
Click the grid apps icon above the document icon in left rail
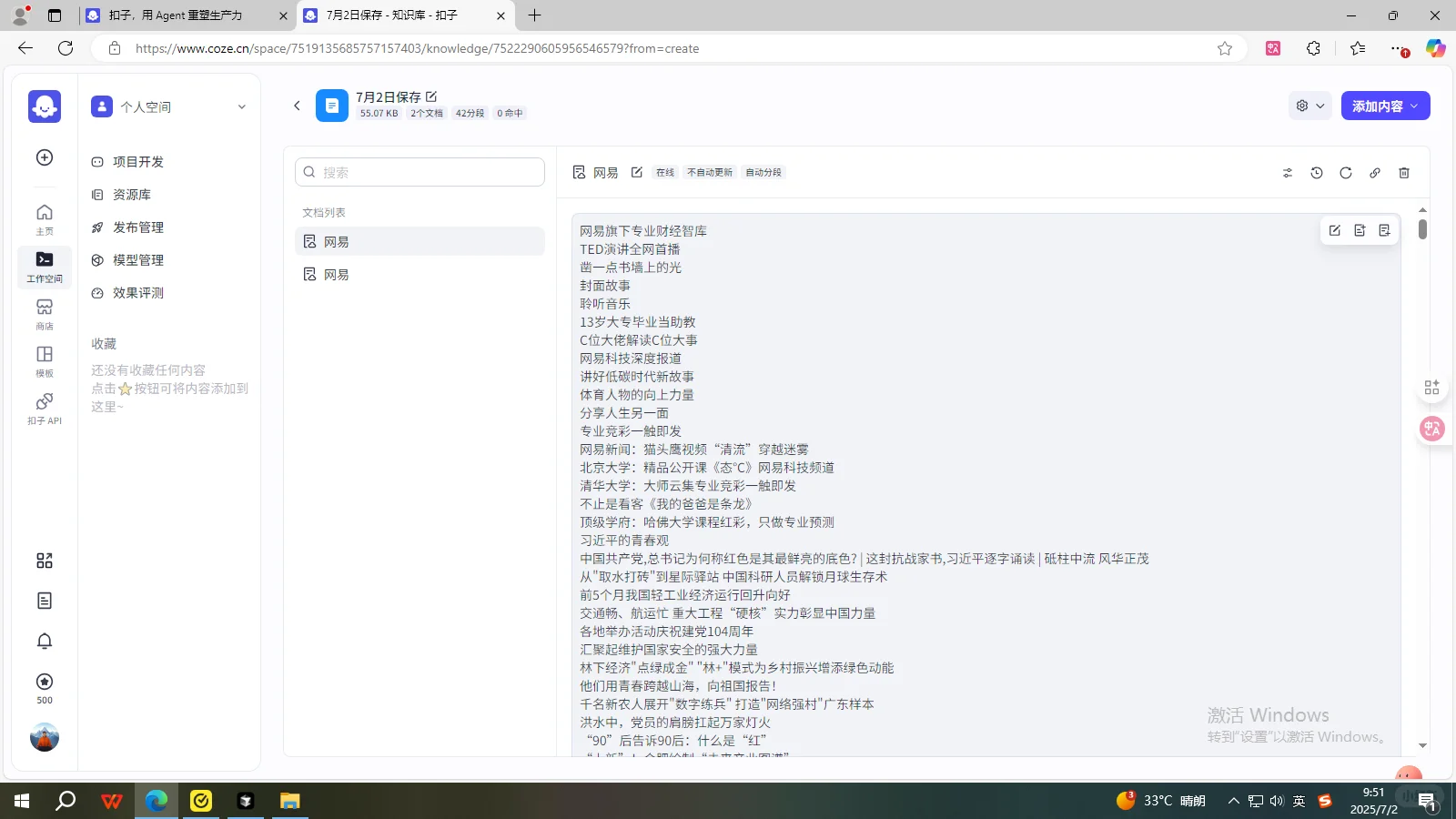click(x=45, y=561)
